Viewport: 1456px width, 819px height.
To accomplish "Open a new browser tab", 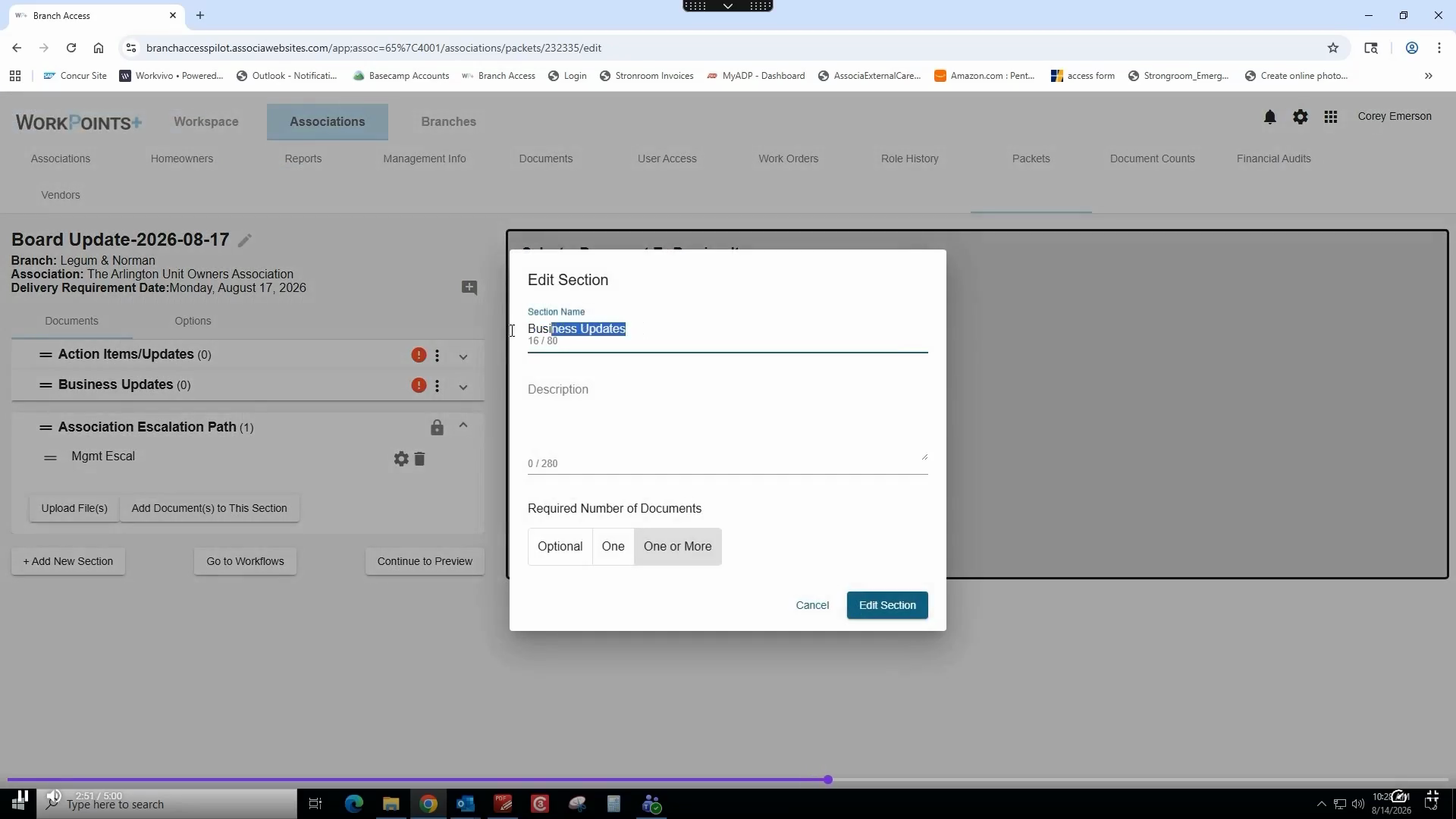I will click(x=200, y=15).
